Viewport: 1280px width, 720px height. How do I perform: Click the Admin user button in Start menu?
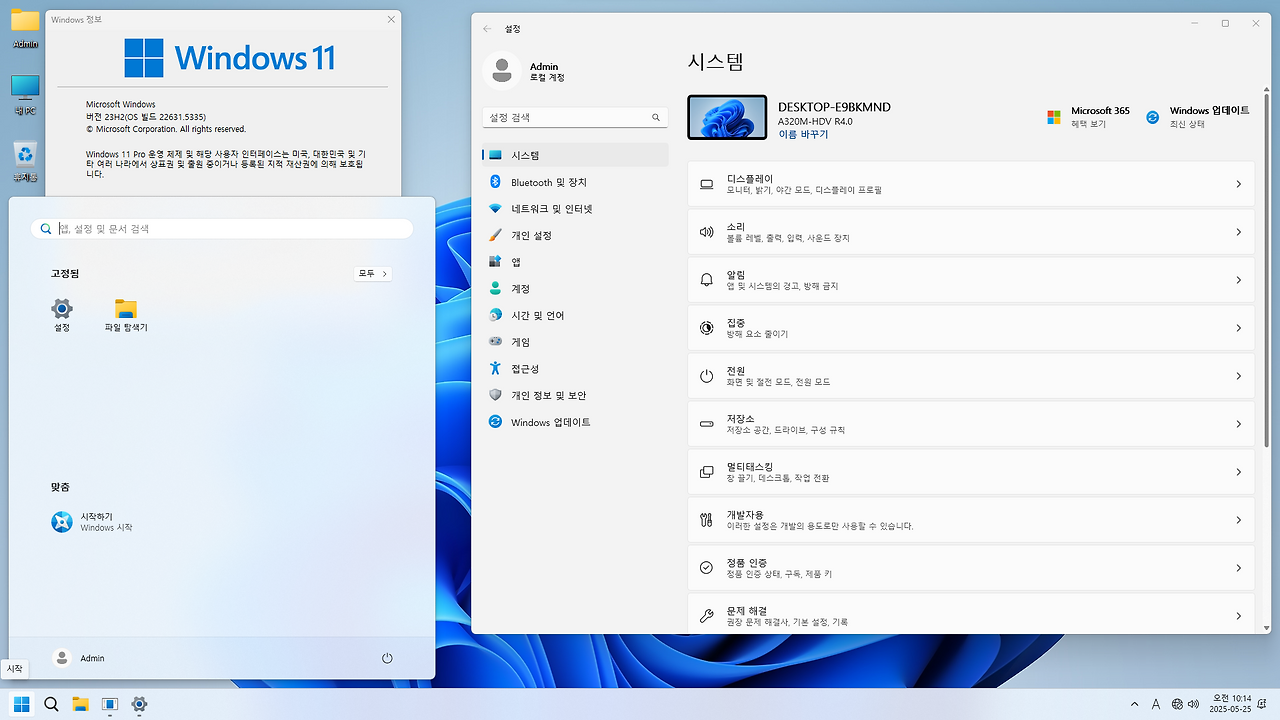[x=80, y=658]
